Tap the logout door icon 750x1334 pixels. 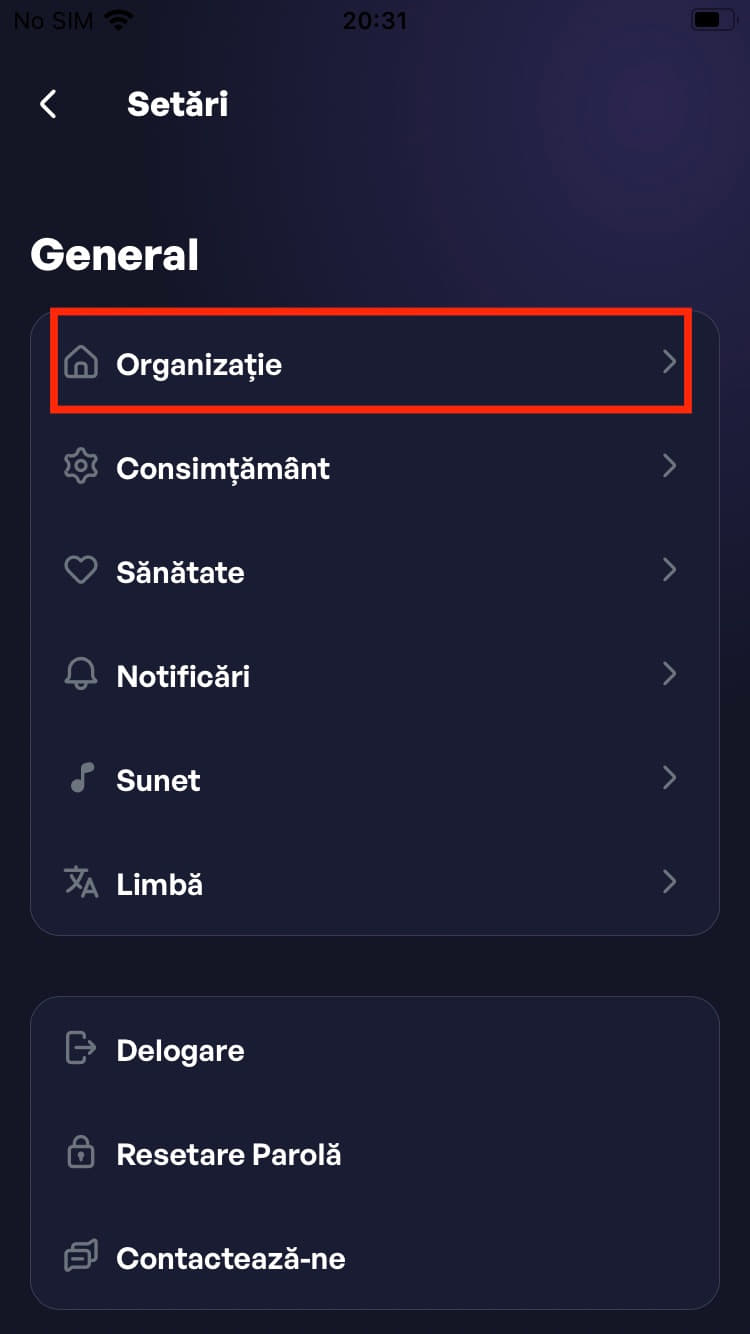[x=81, y=1049]
